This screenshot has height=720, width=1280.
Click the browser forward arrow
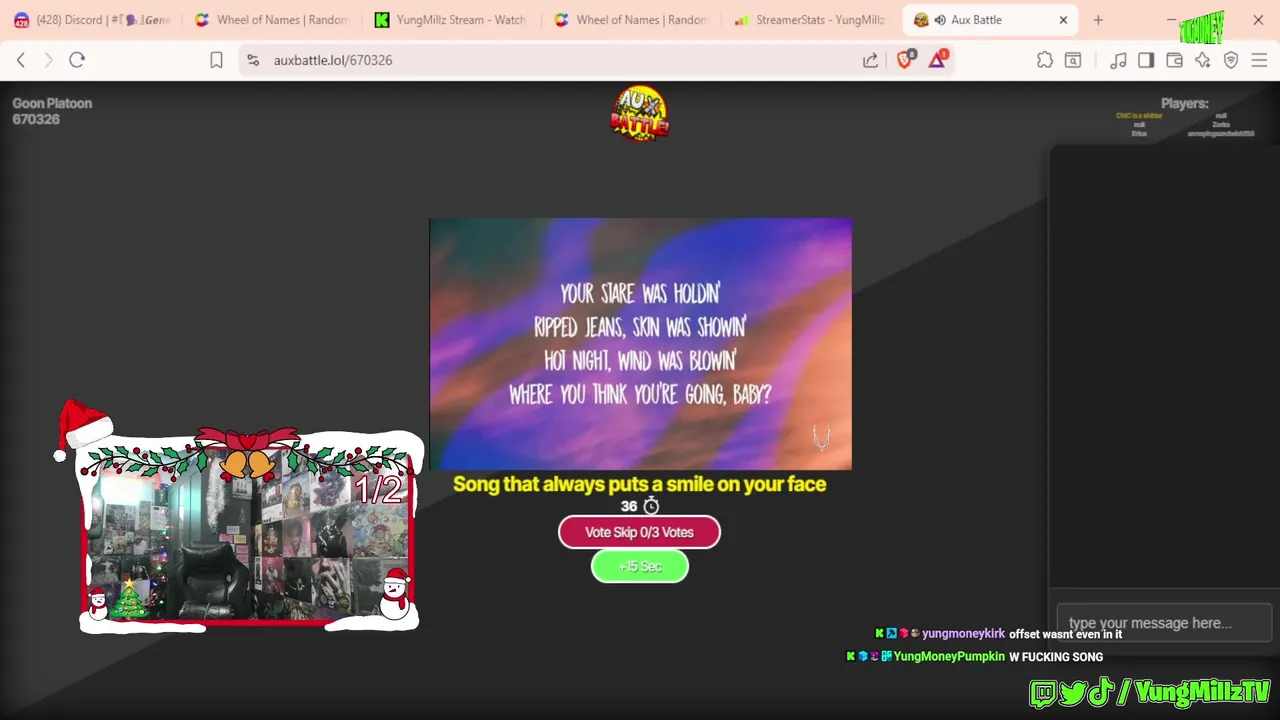point(48,60)
